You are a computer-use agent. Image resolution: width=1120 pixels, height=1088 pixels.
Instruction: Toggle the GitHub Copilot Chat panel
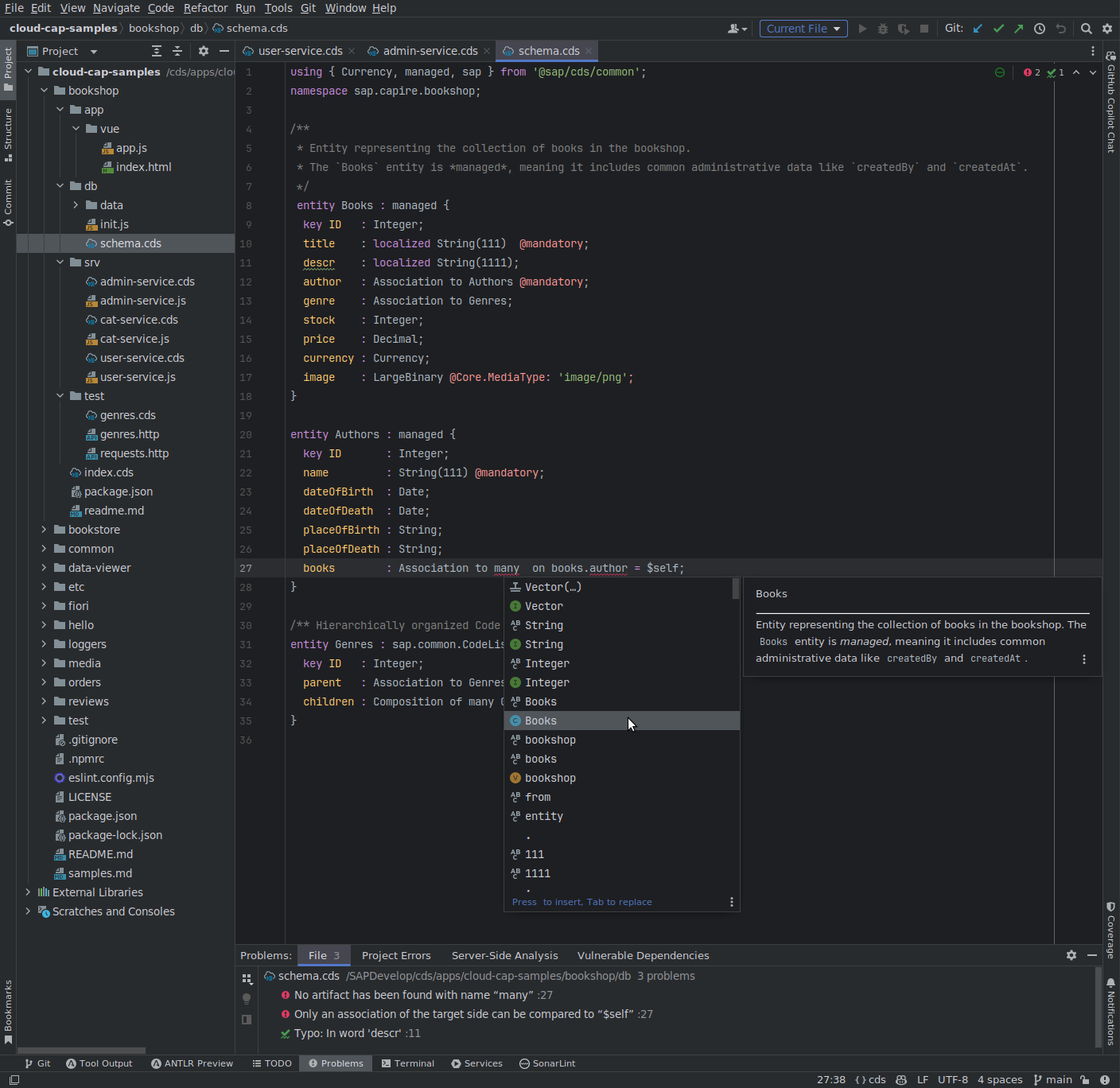coord(1111,102)
